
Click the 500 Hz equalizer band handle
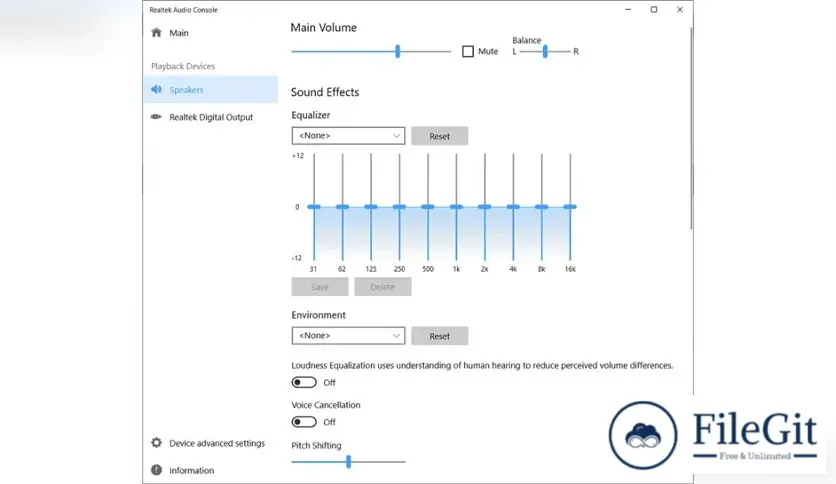point(428,207)
